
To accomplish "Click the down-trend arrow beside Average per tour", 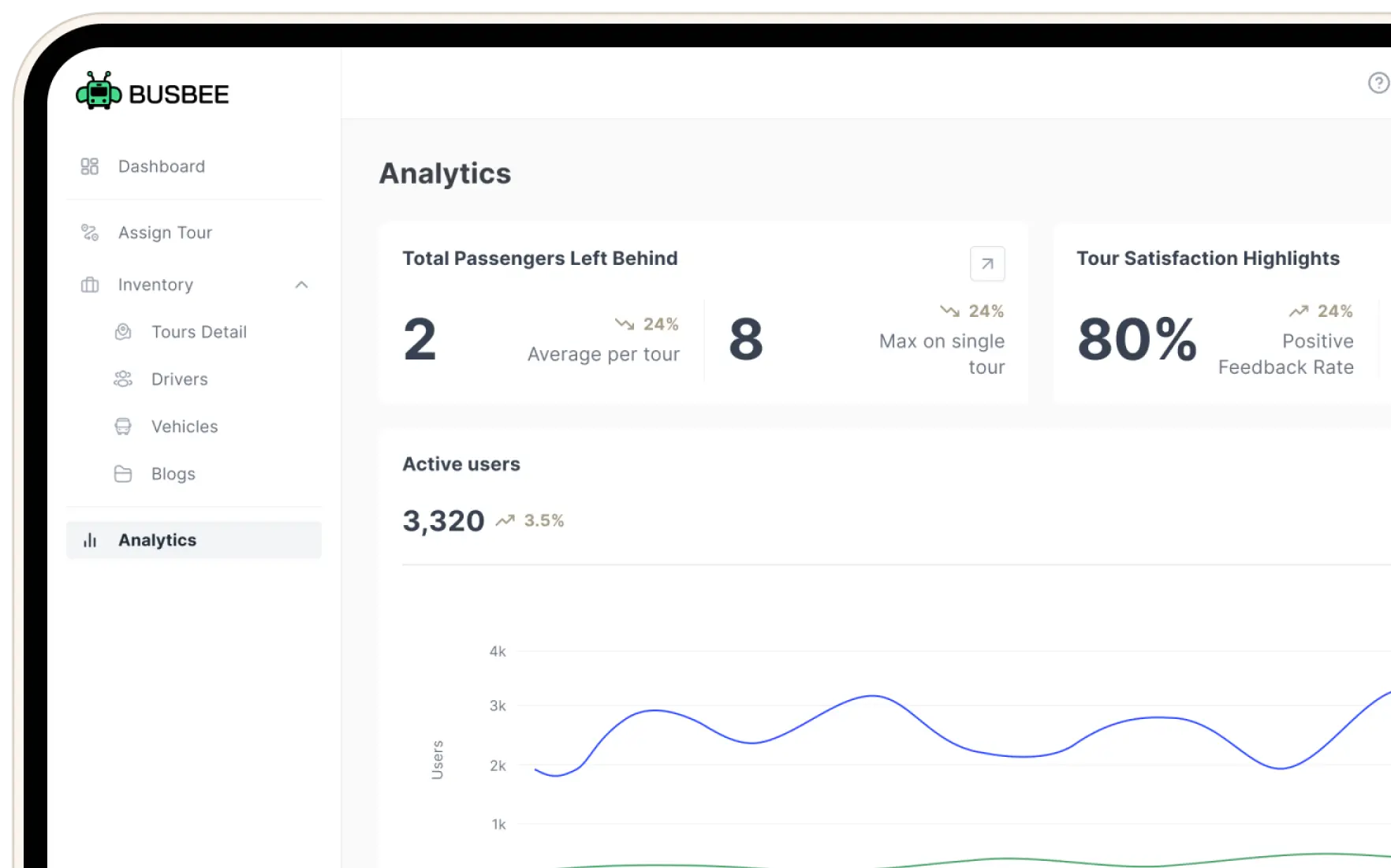I will click(625, 324).
